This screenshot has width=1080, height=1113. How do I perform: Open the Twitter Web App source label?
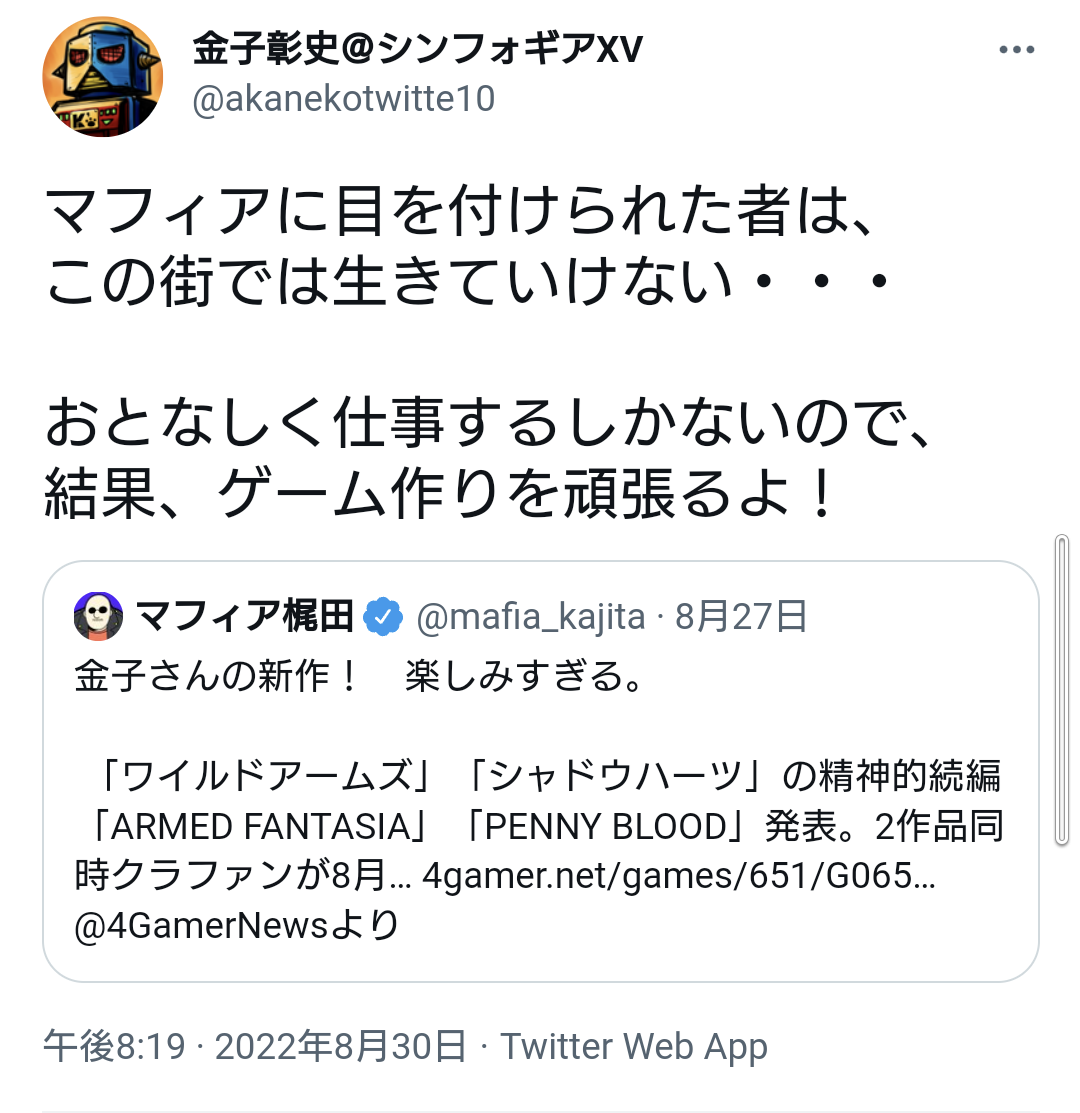pos(634,1046)
